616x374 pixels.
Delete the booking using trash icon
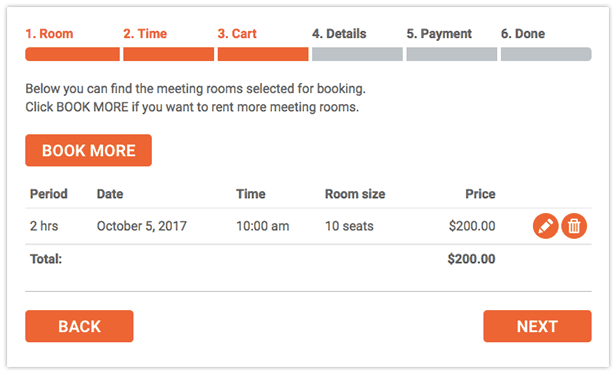[x=574, y=226]
